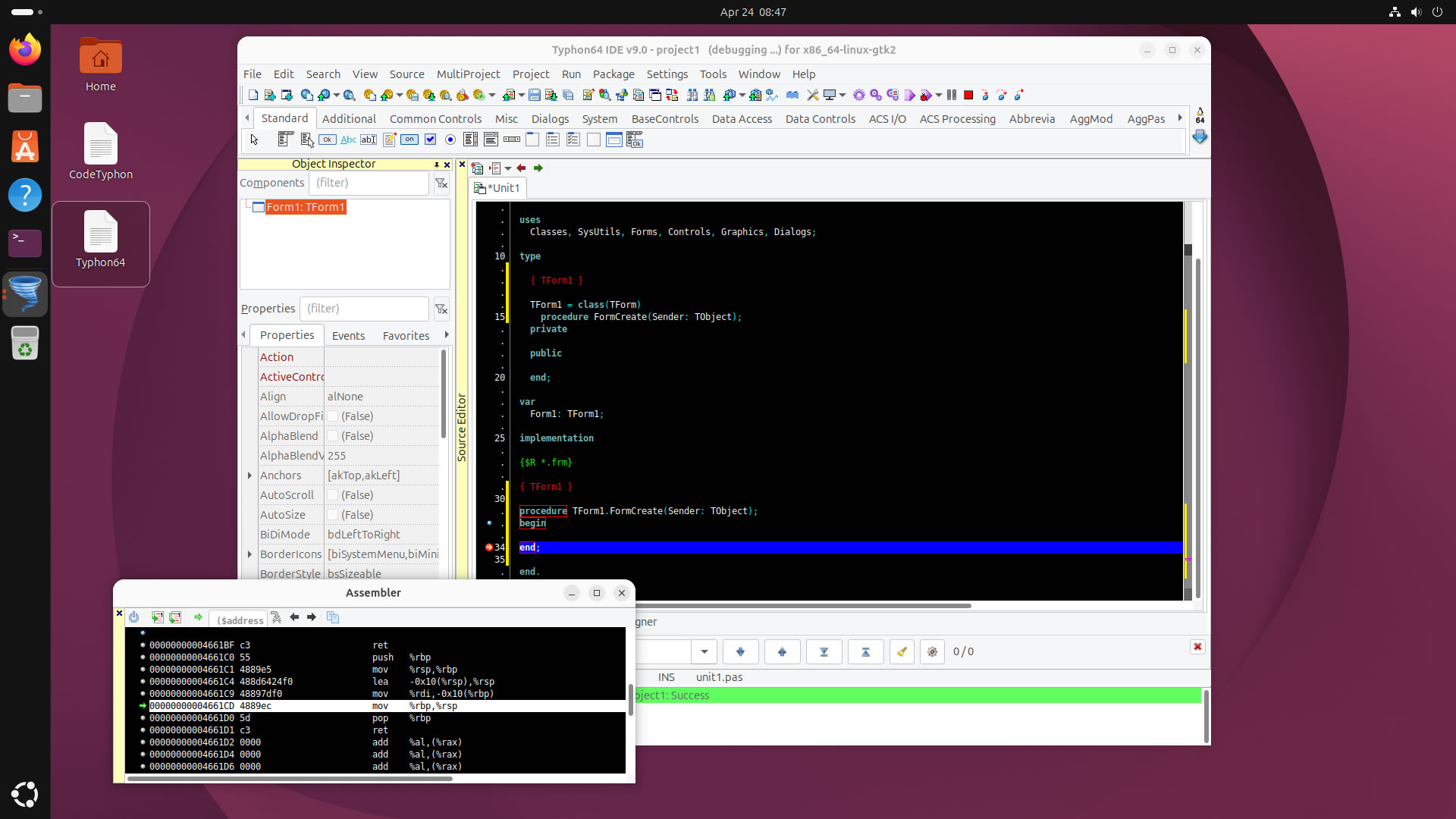The height and width of the screenshot is (819, 1456).
Task: Click the Save file floppy disk icon
Action: tap(535, 96)
